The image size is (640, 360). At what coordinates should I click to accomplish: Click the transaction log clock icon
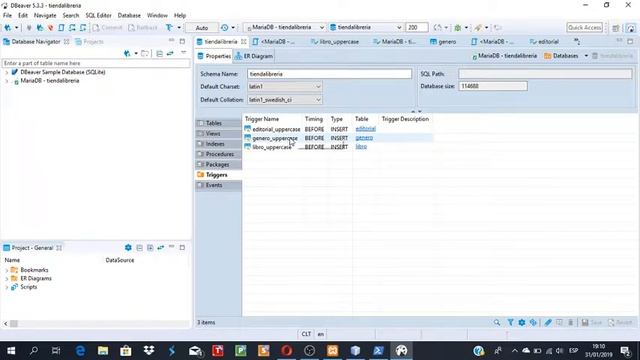224,28
